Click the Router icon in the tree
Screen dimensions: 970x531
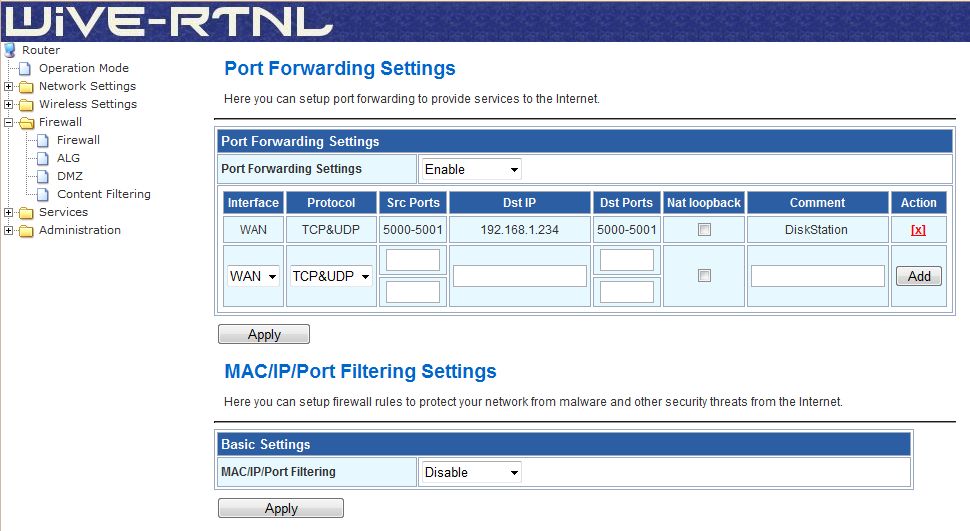(10, 50)
